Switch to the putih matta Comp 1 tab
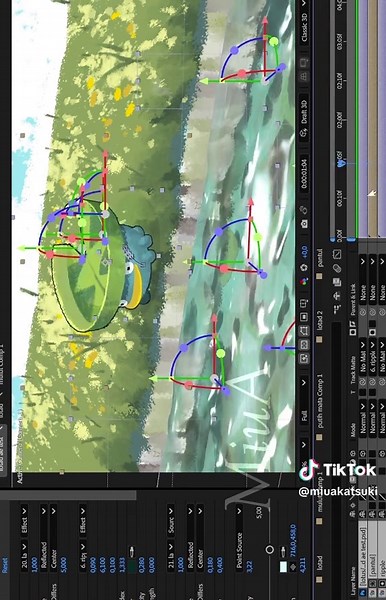The height and width of the screenshot is (600, 386). [320, 401]
